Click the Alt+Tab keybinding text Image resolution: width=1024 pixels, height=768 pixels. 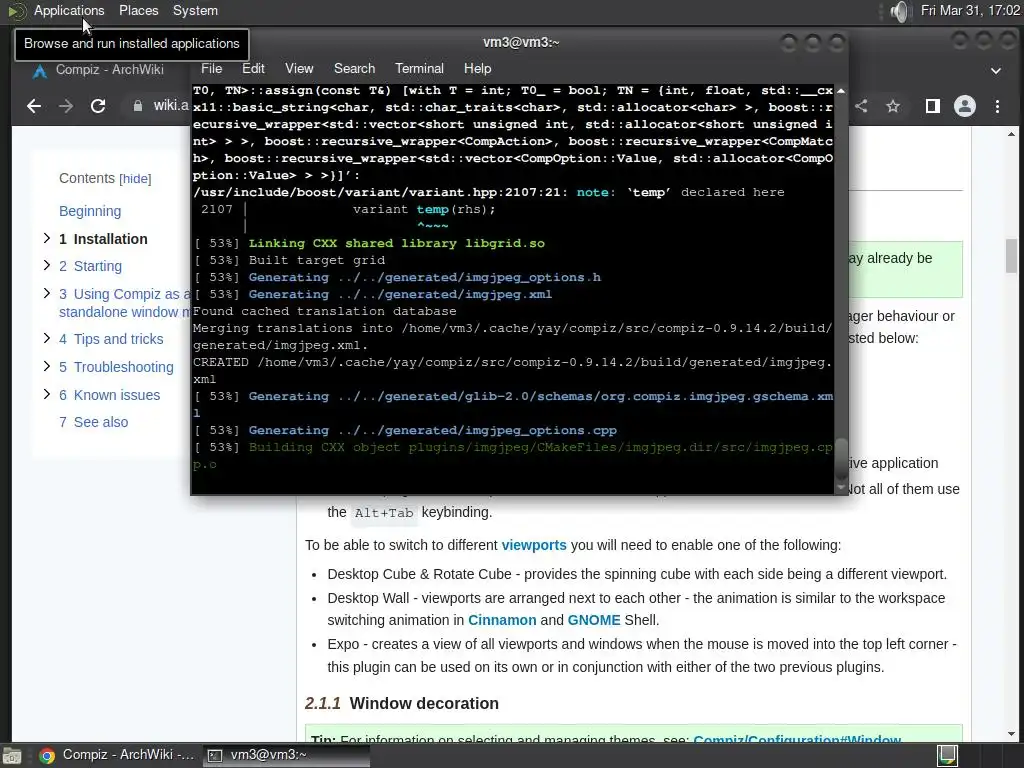click(384, 513)
